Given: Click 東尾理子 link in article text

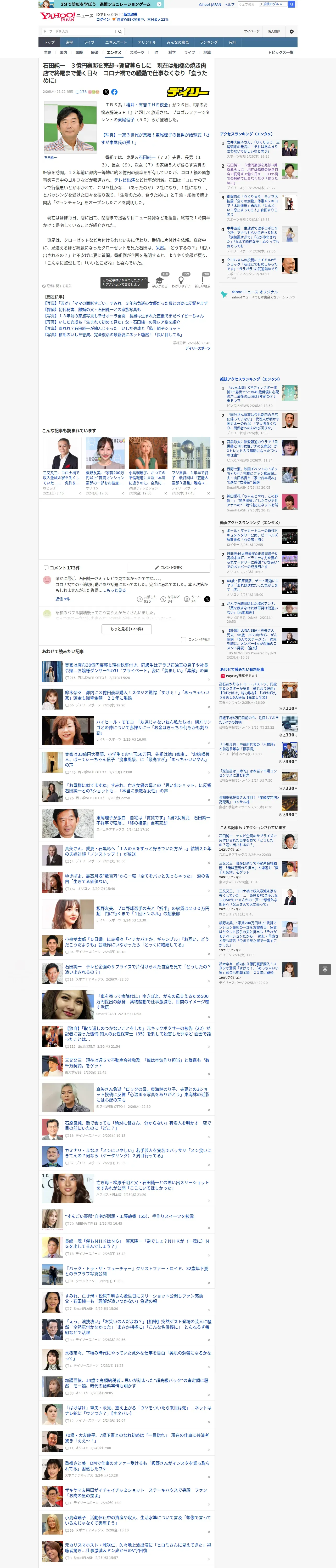Looking at the screenshot, I should click(126, 120).
